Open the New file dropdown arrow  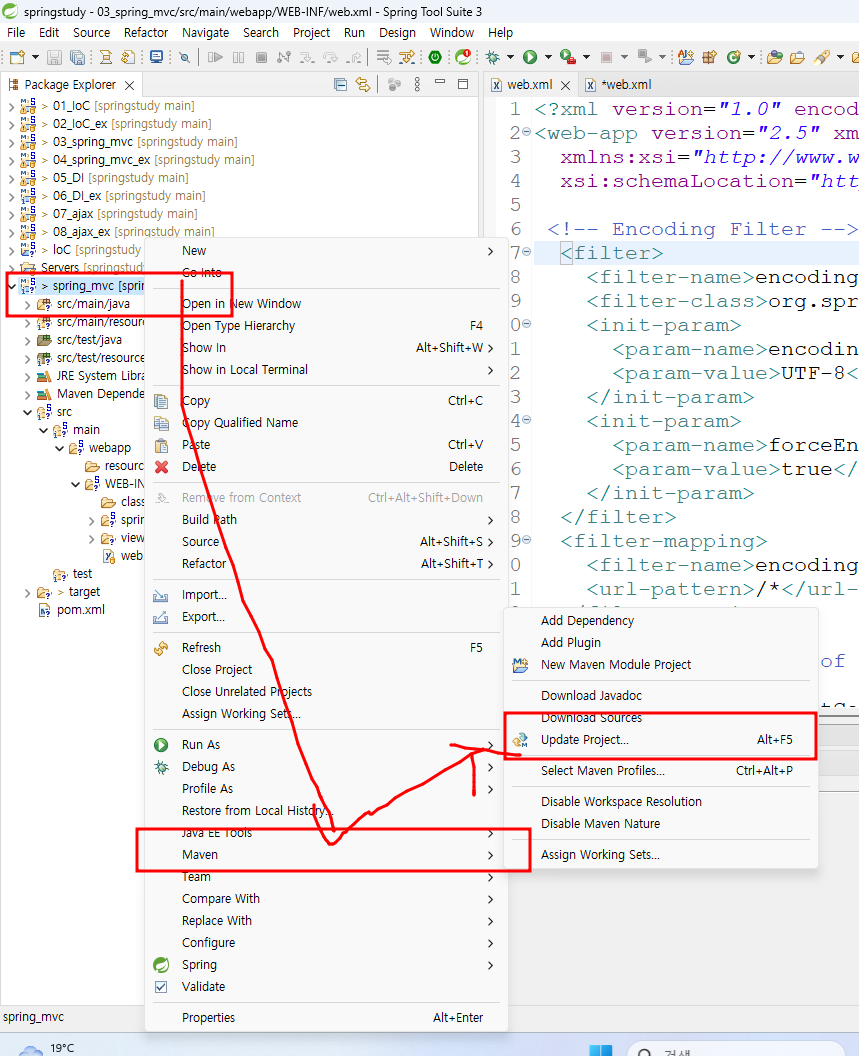point(35,58)
